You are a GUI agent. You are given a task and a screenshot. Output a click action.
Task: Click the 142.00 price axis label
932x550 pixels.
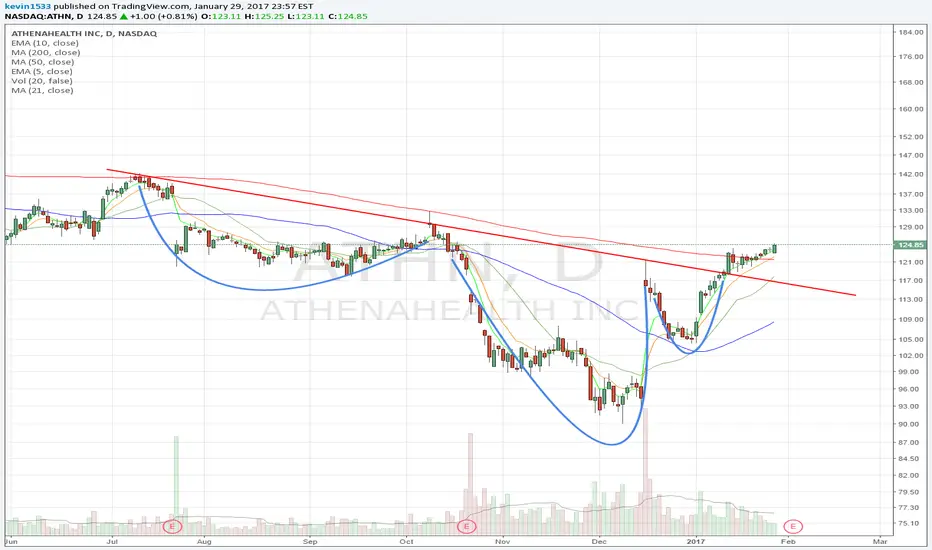tap(911, 174)
